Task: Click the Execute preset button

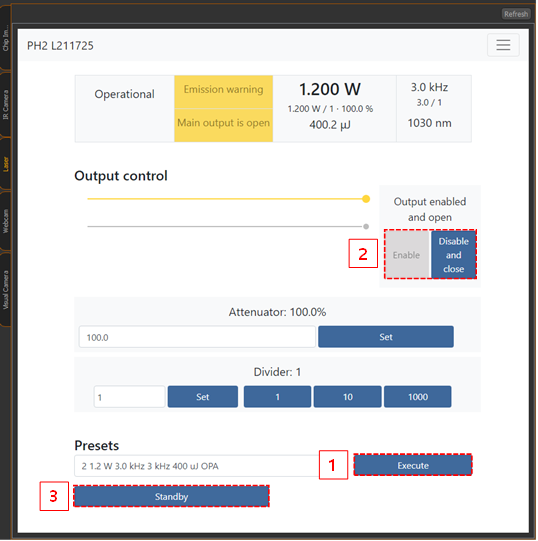Action: point(413,465)
